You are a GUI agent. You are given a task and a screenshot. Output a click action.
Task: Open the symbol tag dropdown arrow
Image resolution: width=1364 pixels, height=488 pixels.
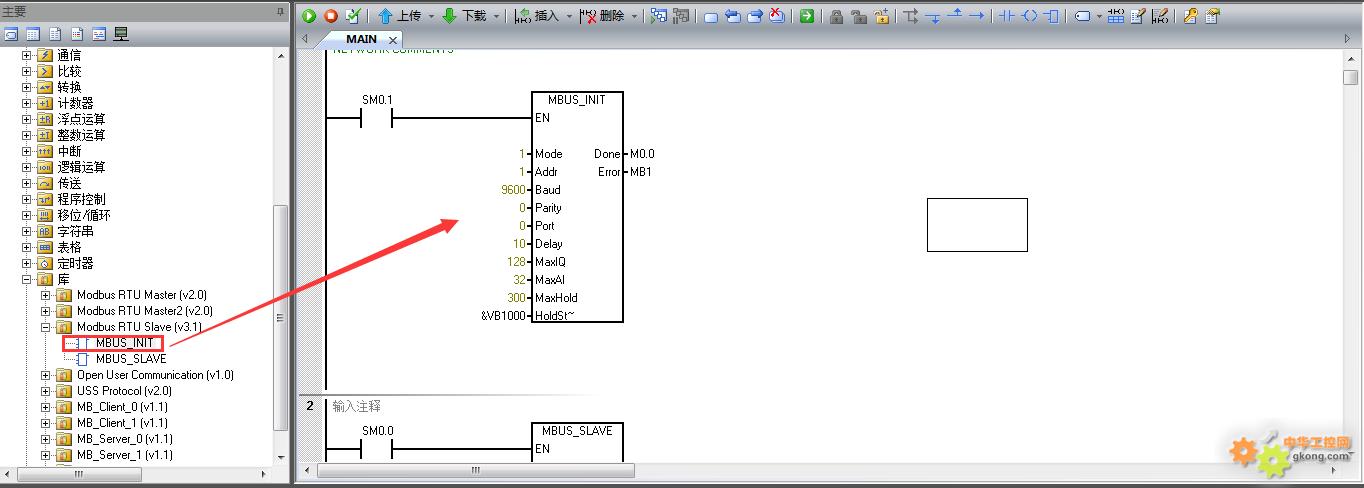(x=1099, y=16)
